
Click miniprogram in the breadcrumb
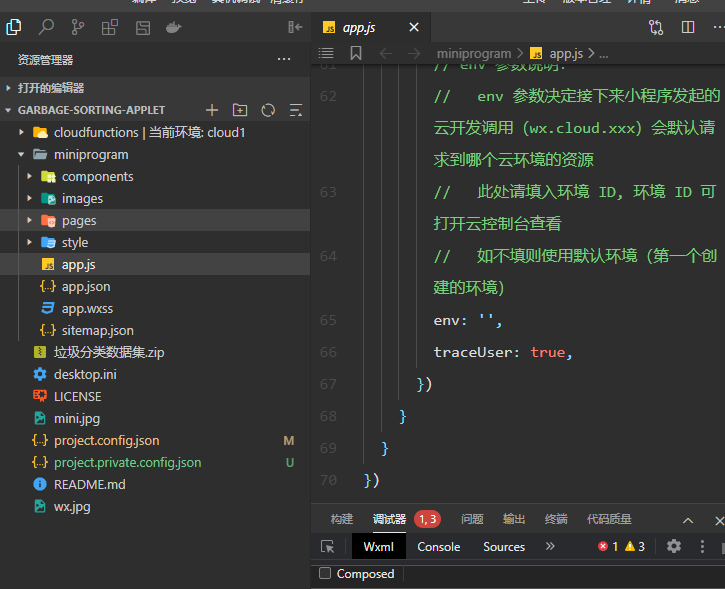[x=474, y=54]
